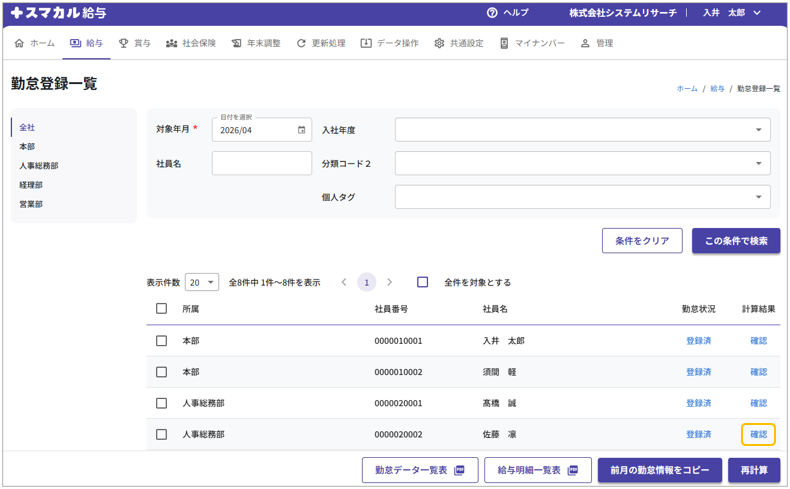Click the 社会保険 people icon
This screenshot has height=489, width=790.
click(171, 44)
